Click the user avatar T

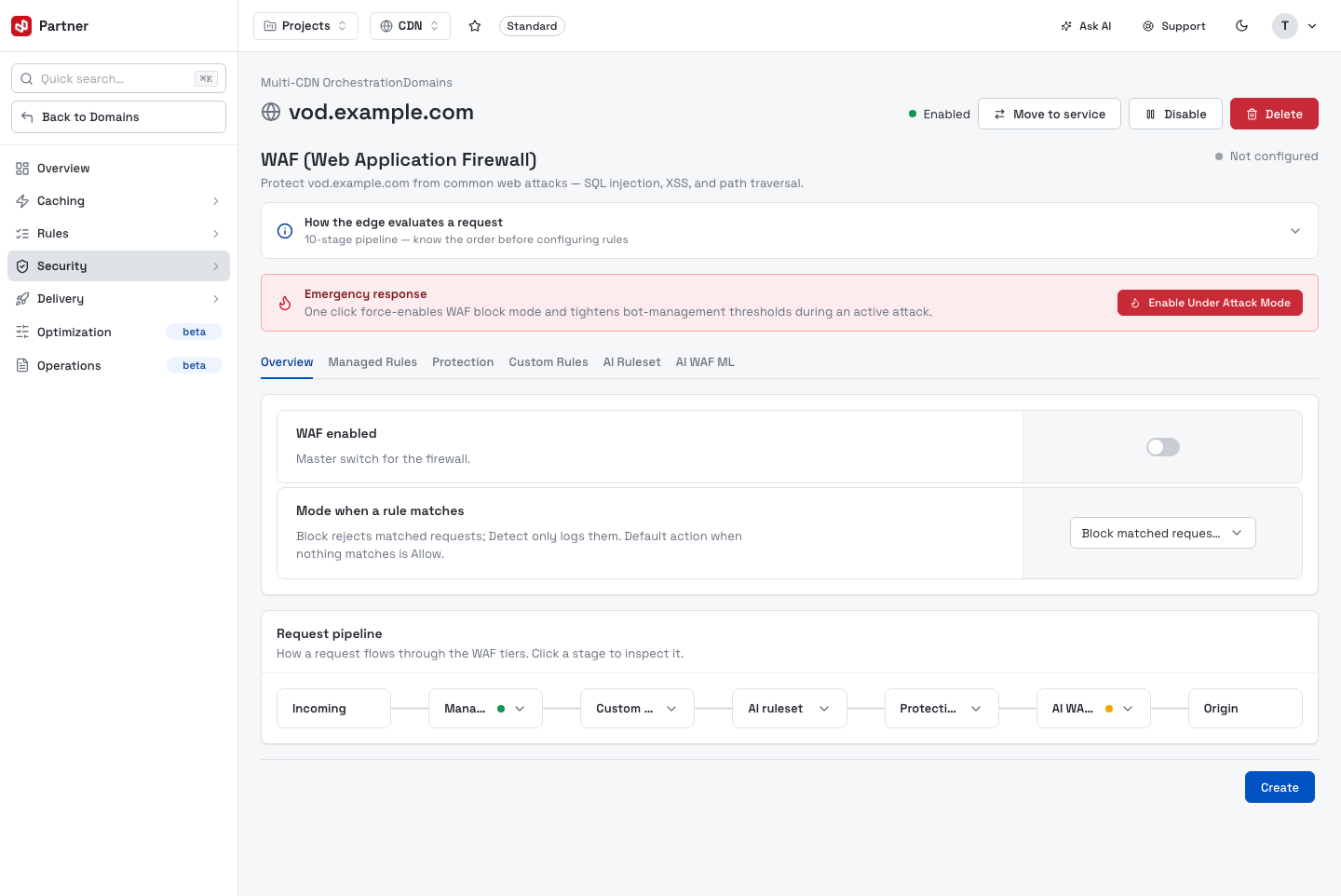coord(1285,26)
